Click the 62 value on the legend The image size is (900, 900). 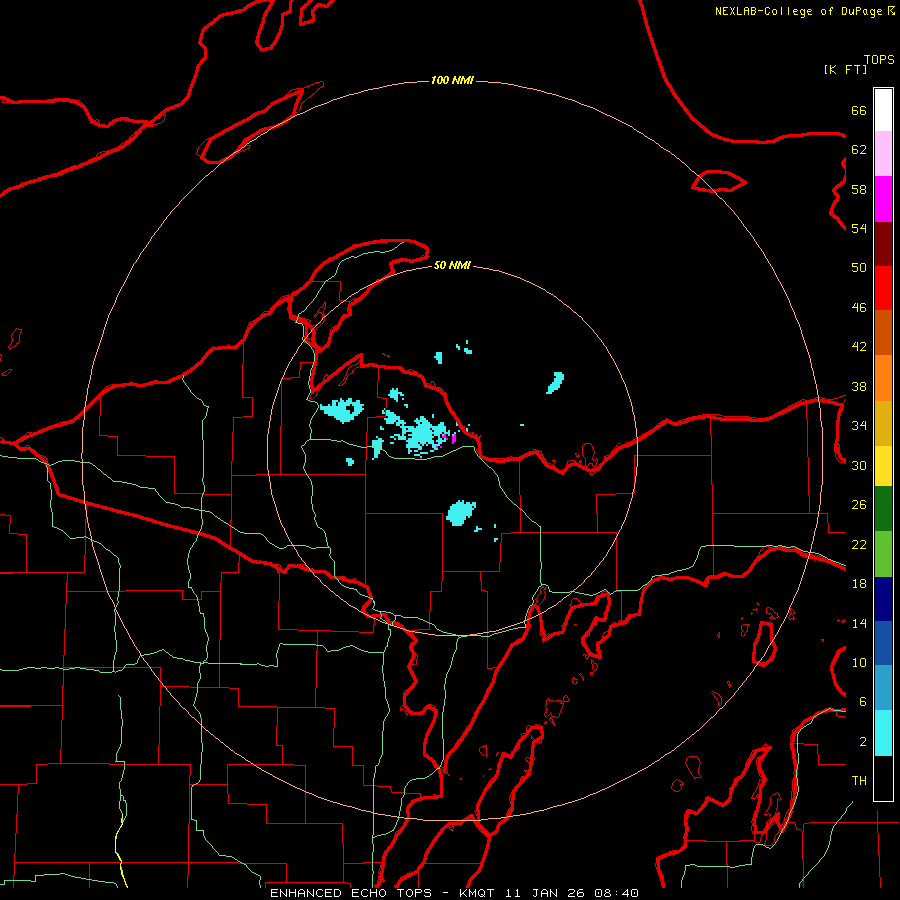pyautogui.click(x=859, y=150)
